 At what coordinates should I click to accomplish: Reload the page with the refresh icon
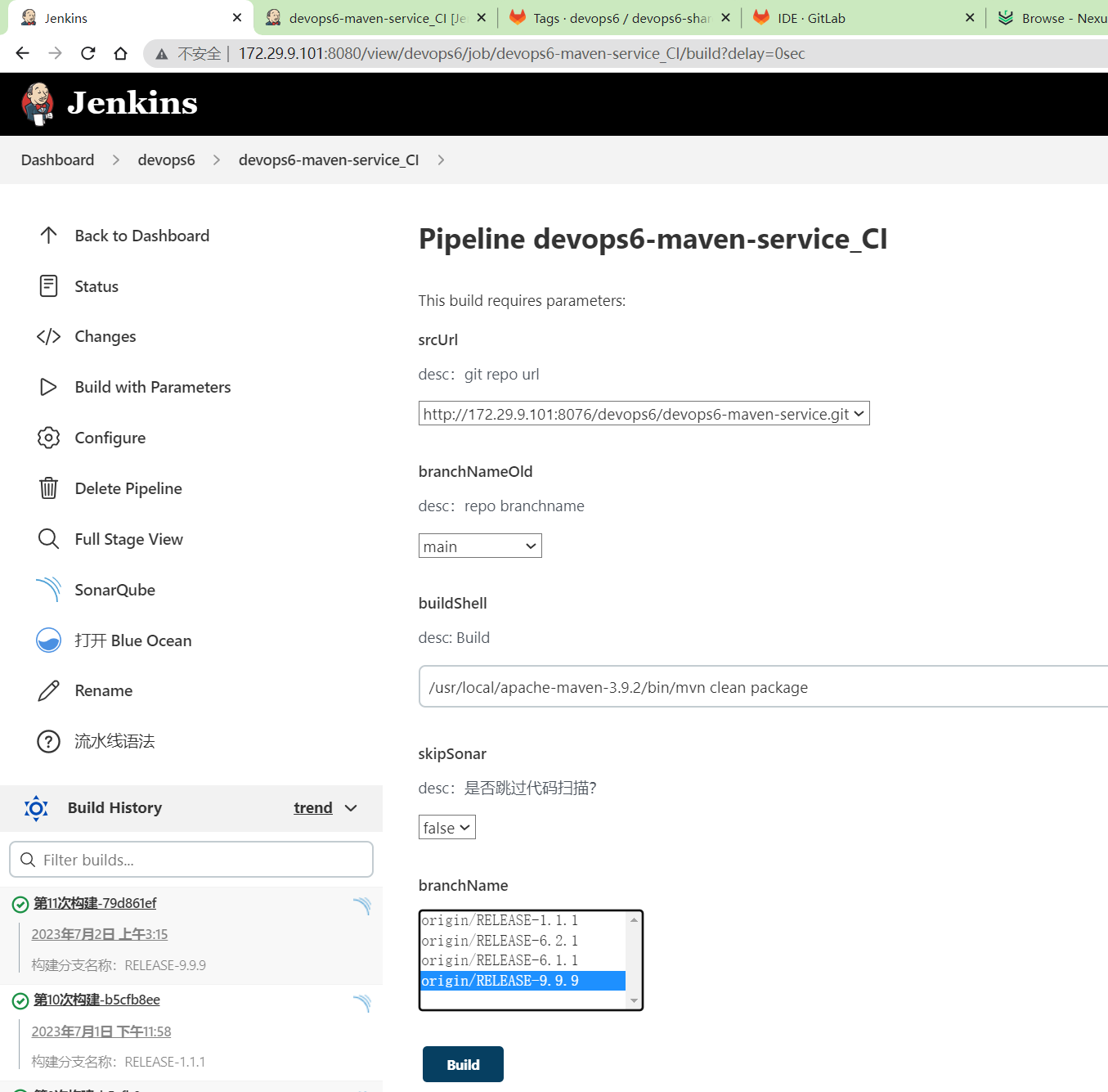87,53
